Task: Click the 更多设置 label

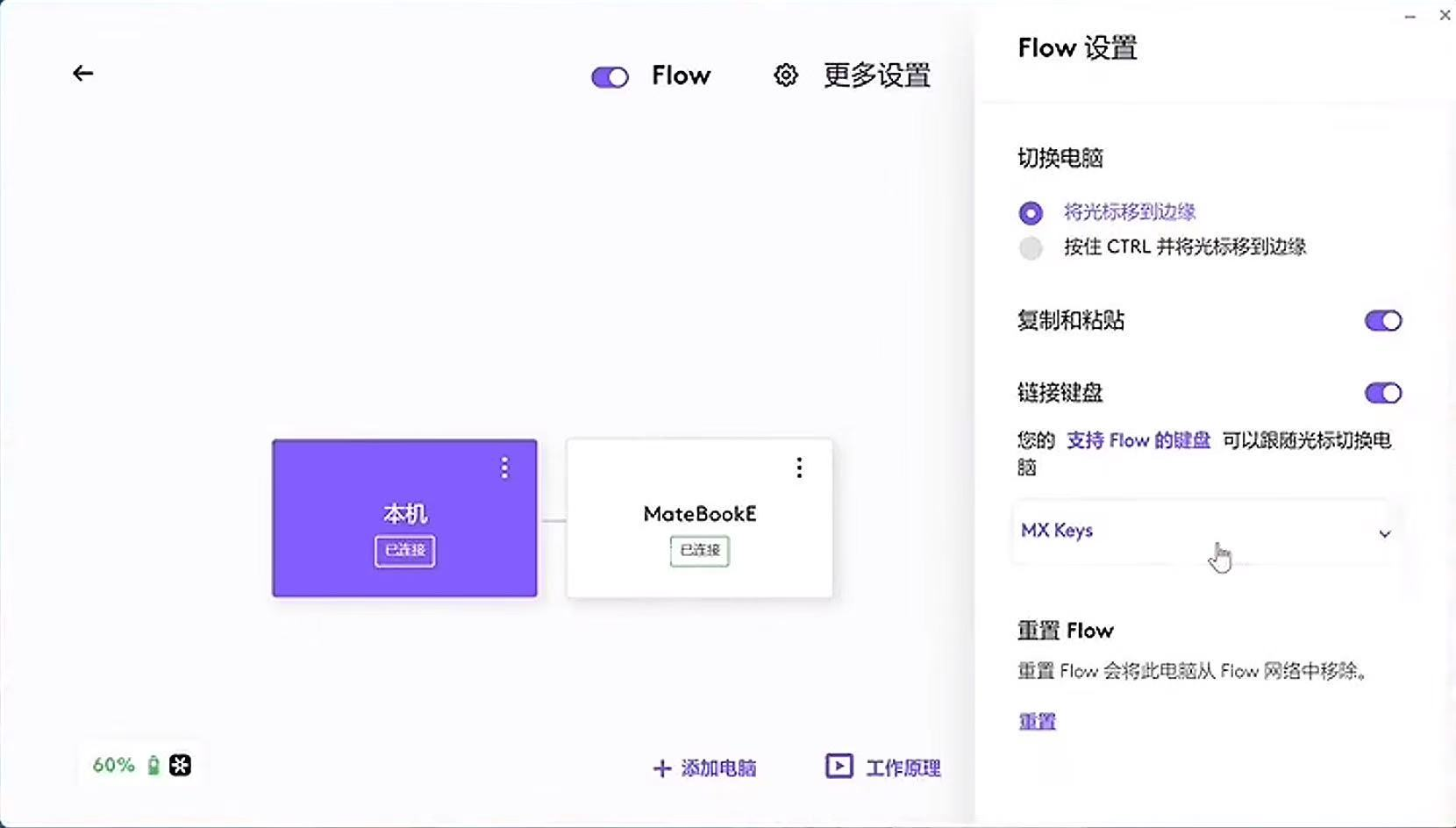Action: pyautogui.click(x=877, y=75)
